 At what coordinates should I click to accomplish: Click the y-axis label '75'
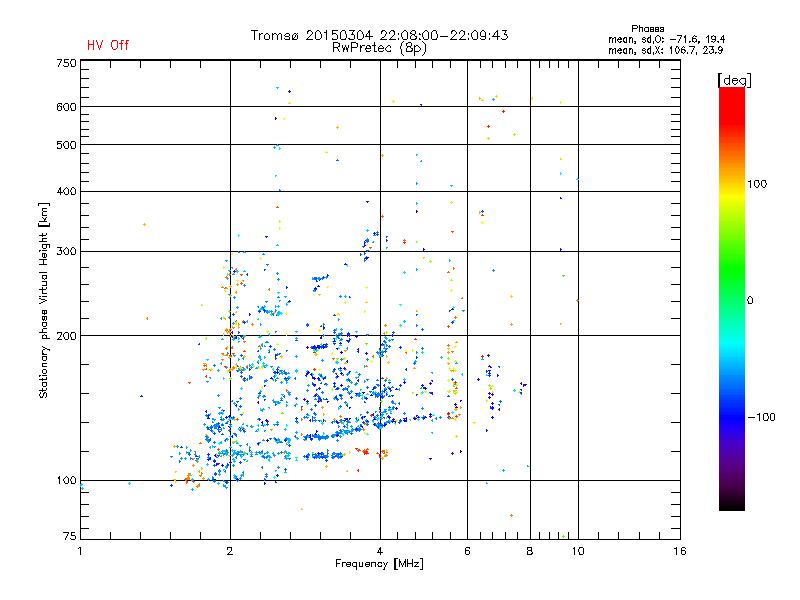click(70, 536)
